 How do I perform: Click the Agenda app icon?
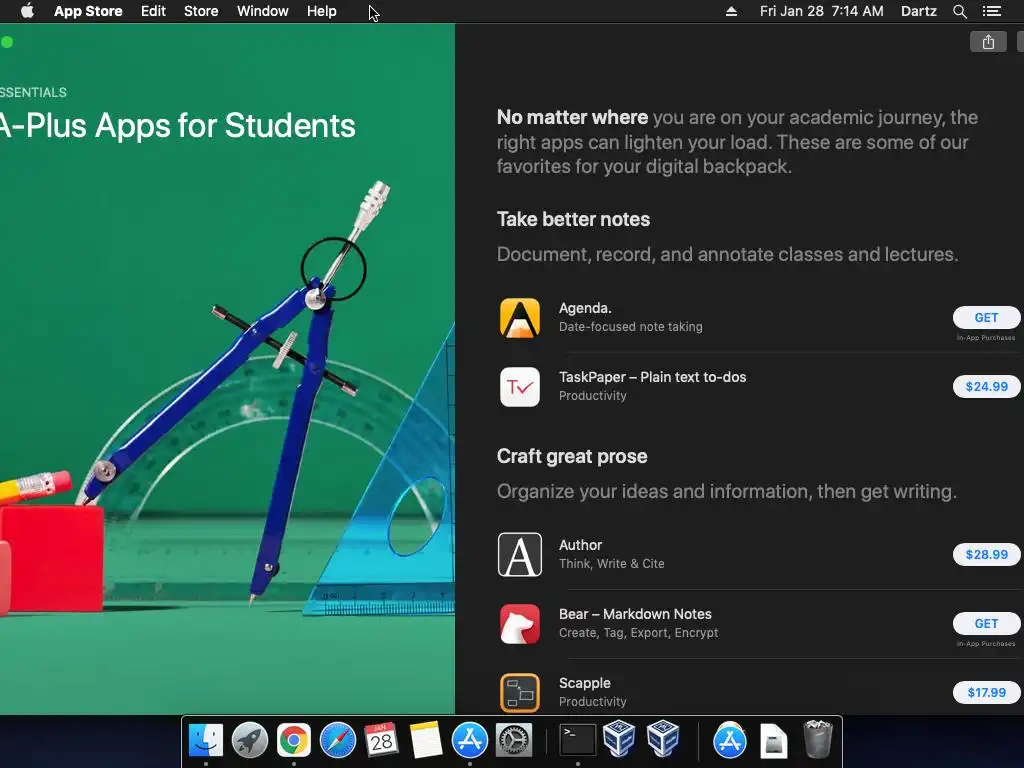(520, 318)
